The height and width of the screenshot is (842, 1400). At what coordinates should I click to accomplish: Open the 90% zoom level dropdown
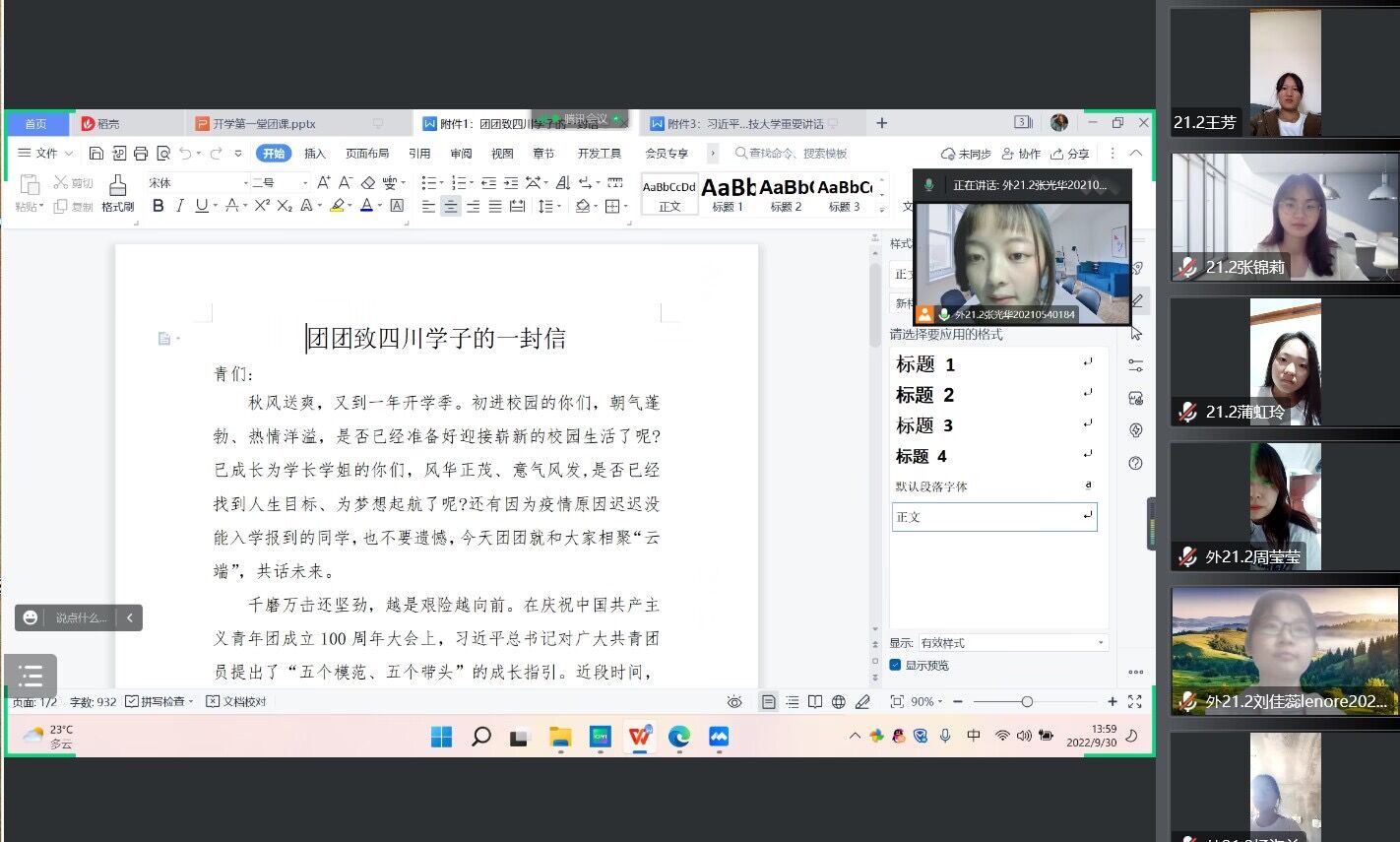[x=926, y=702]
